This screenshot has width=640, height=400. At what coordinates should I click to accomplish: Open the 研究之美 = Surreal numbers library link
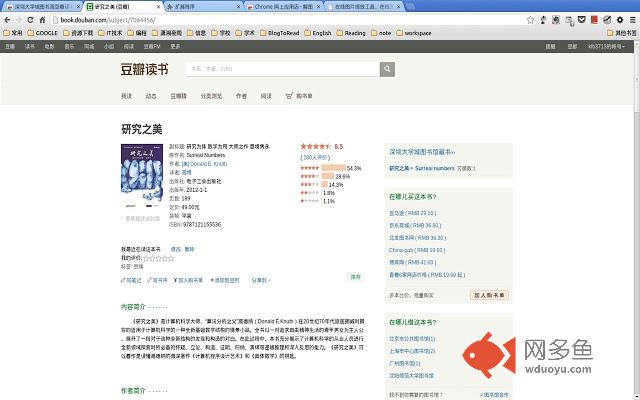pyautogui.click(x=422, y=168)
